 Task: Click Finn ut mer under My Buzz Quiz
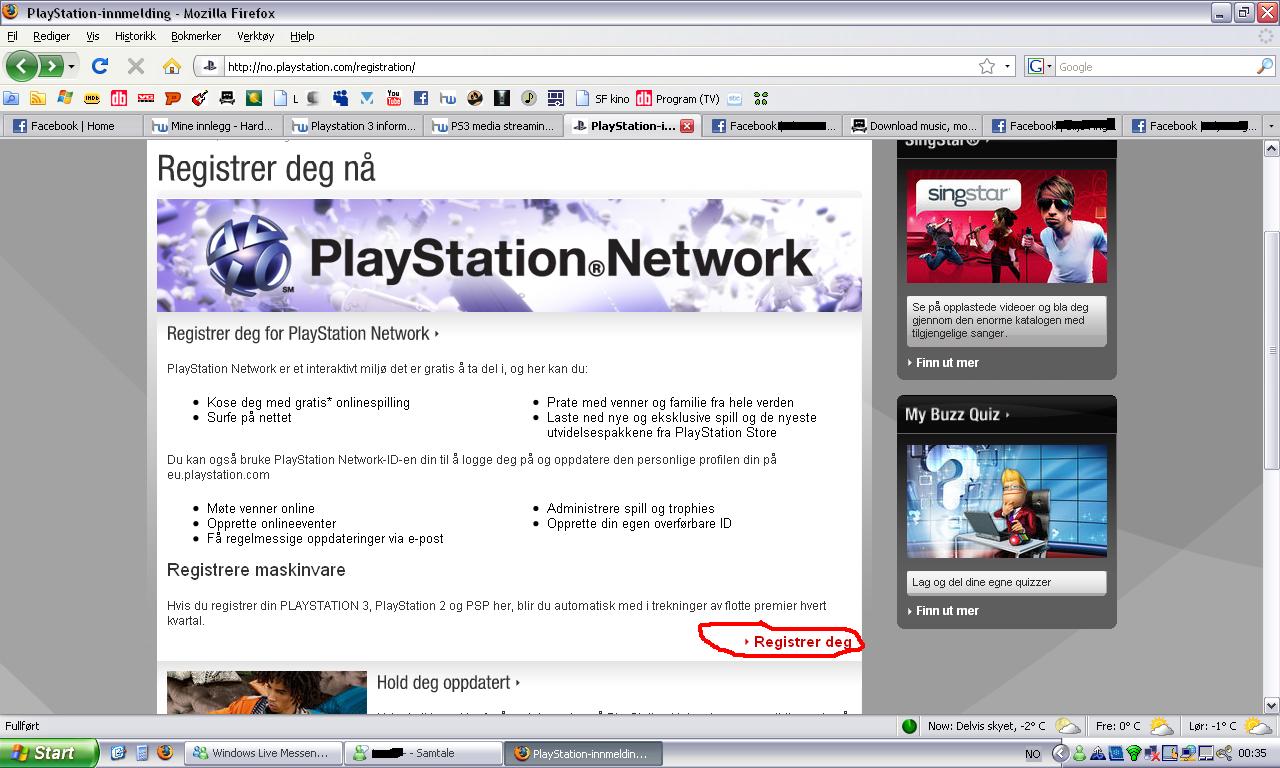[947, 611]
